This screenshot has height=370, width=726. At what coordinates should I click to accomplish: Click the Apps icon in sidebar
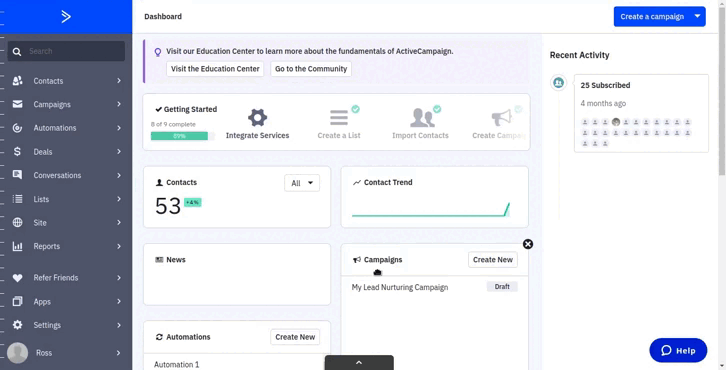pyautogui.click(x=17, y=301)
